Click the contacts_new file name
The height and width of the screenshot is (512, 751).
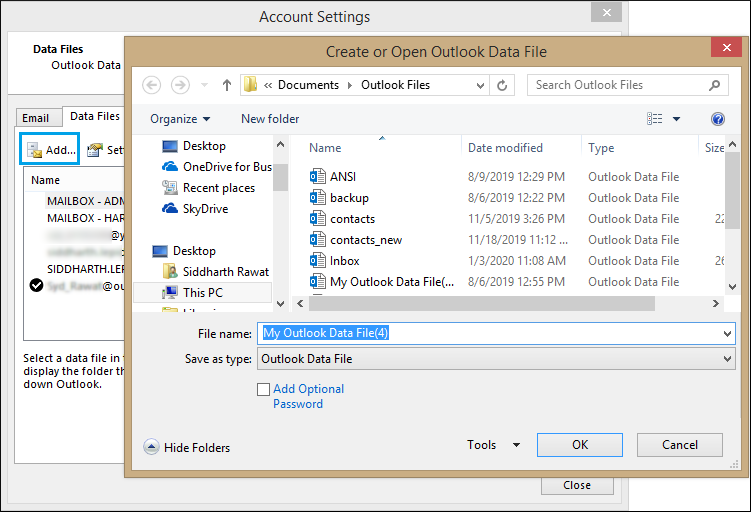[x=366, y=240]
